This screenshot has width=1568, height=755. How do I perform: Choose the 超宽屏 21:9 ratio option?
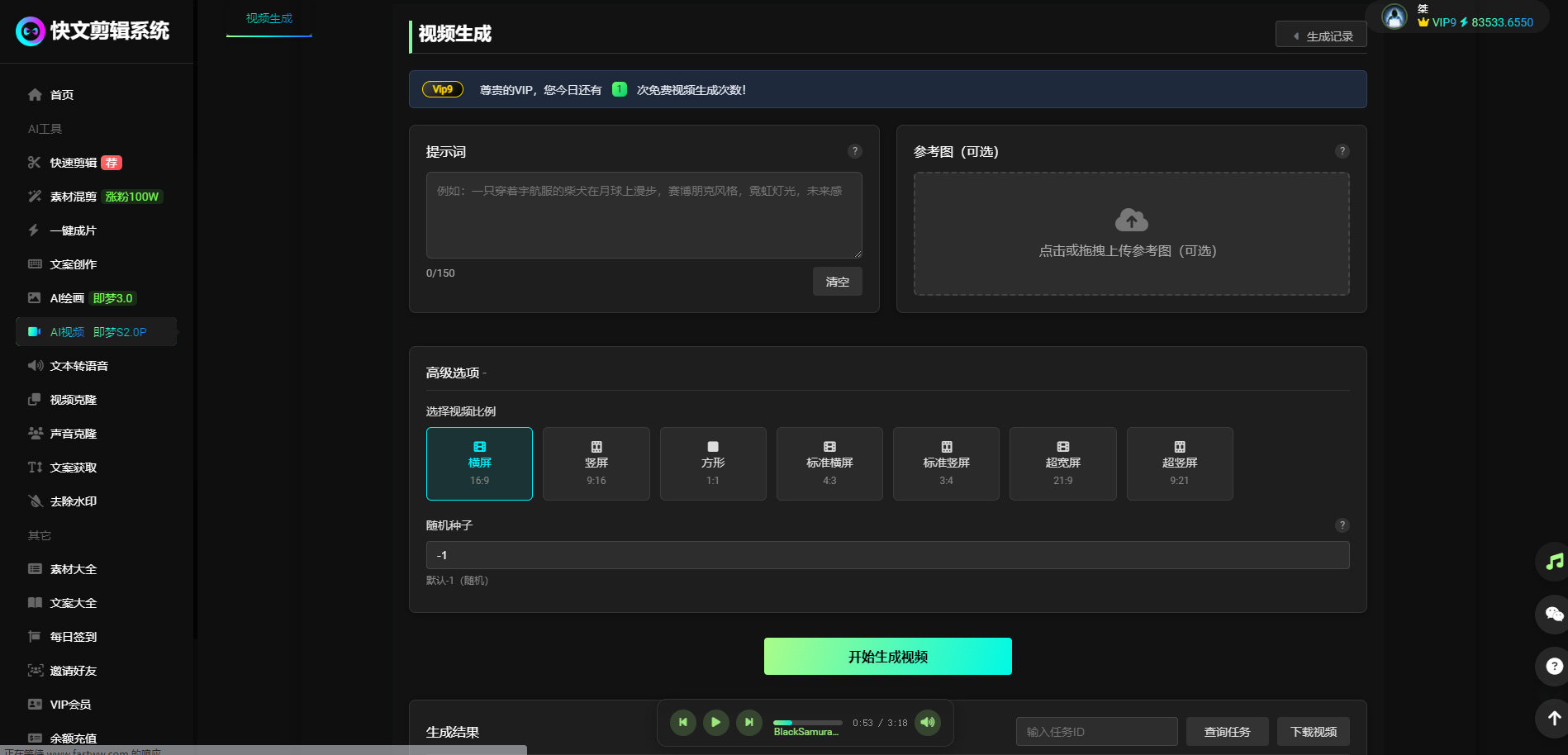pos(1062,463)
